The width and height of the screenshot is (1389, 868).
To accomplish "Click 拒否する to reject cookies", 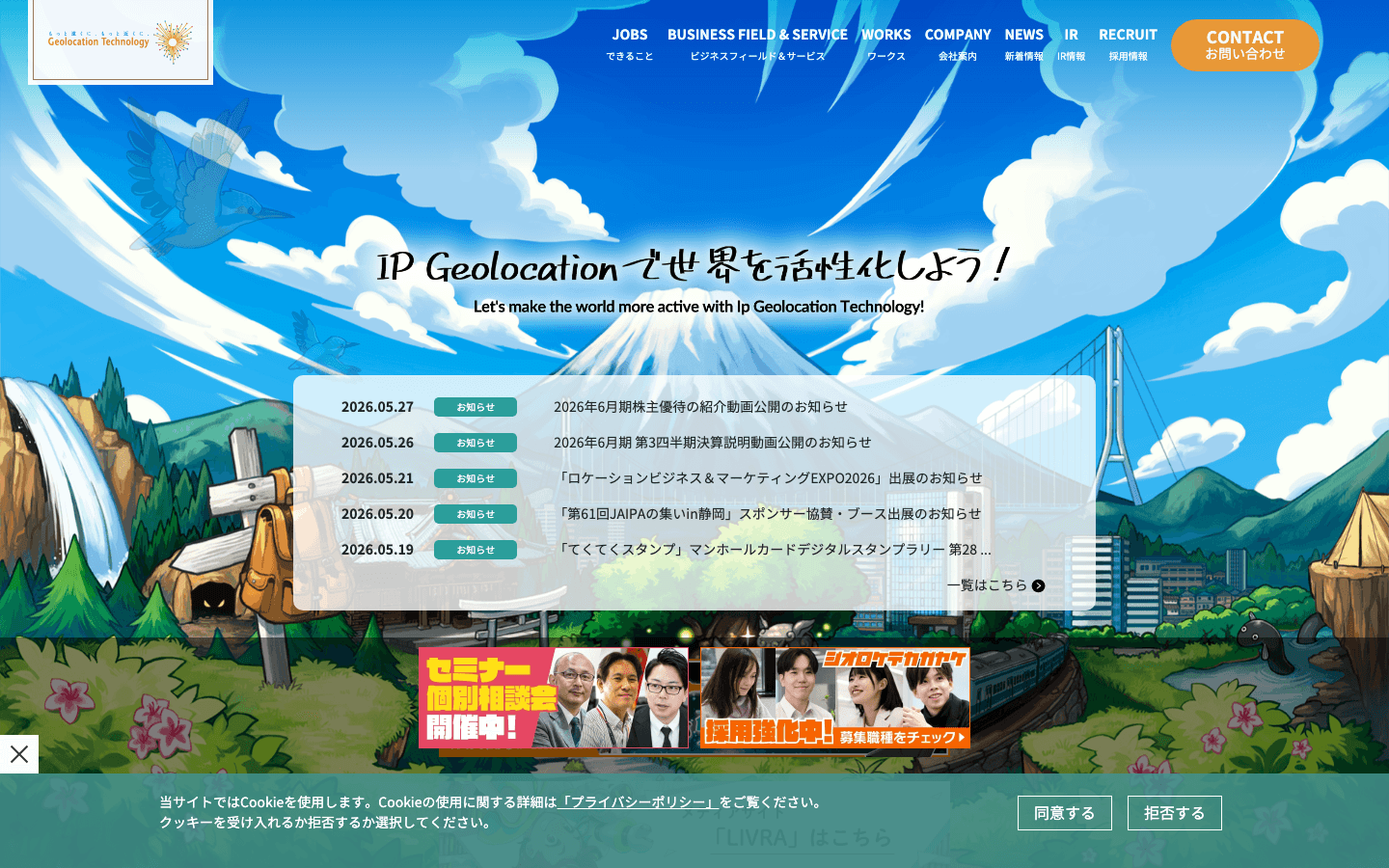I will [1175, 813].
